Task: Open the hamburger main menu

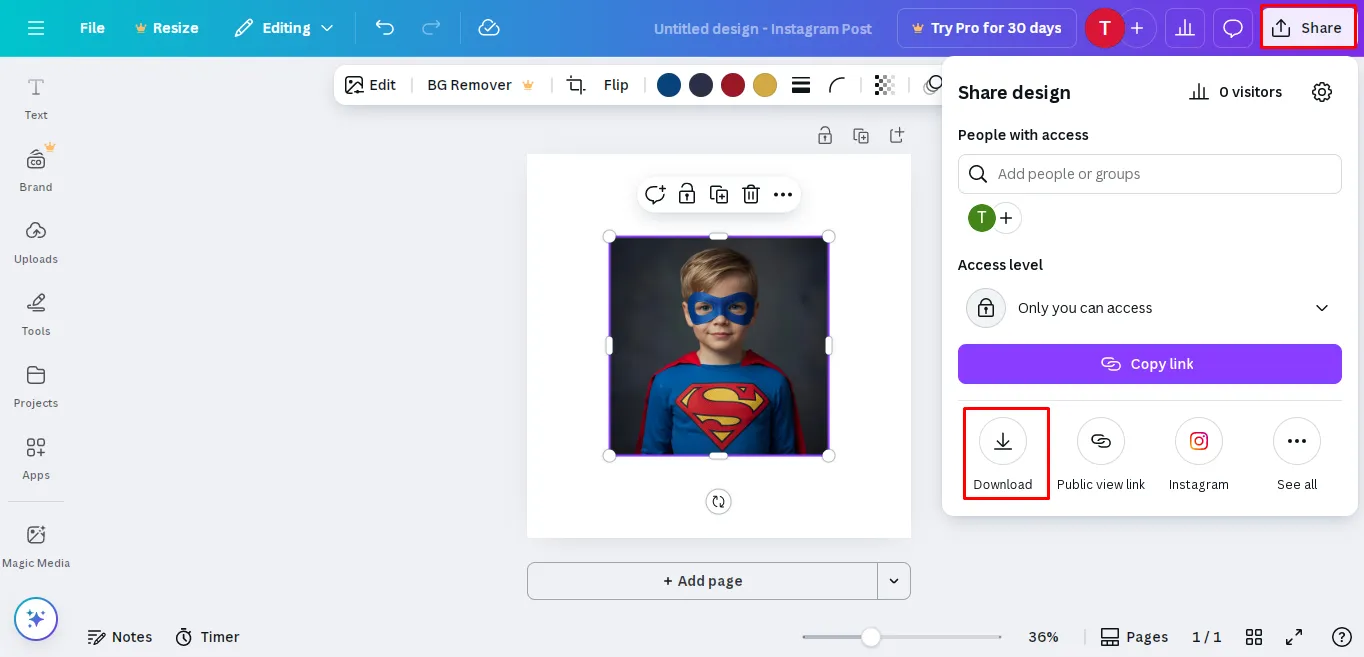Action: coord(36,28)
